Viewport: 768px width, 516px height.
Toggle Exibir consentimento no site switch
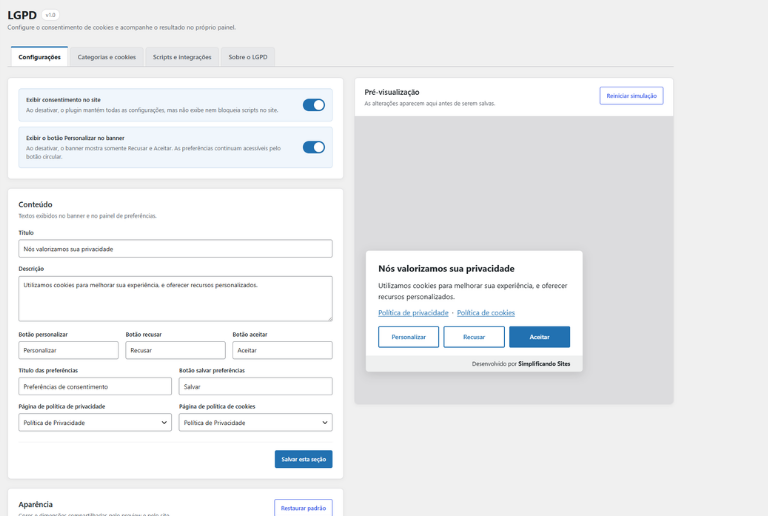[x=313, y=105]
